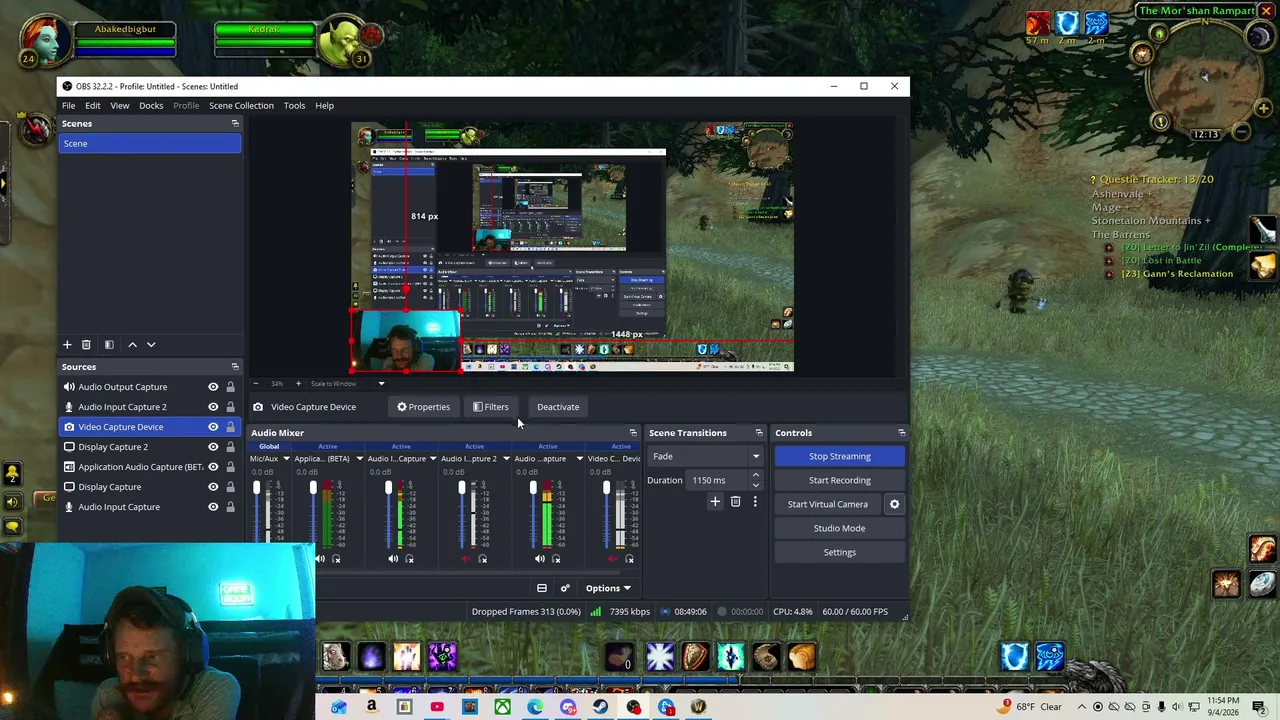1280x720 pixels.
Task: Undock the Sources panel
Action: (235, 367)
